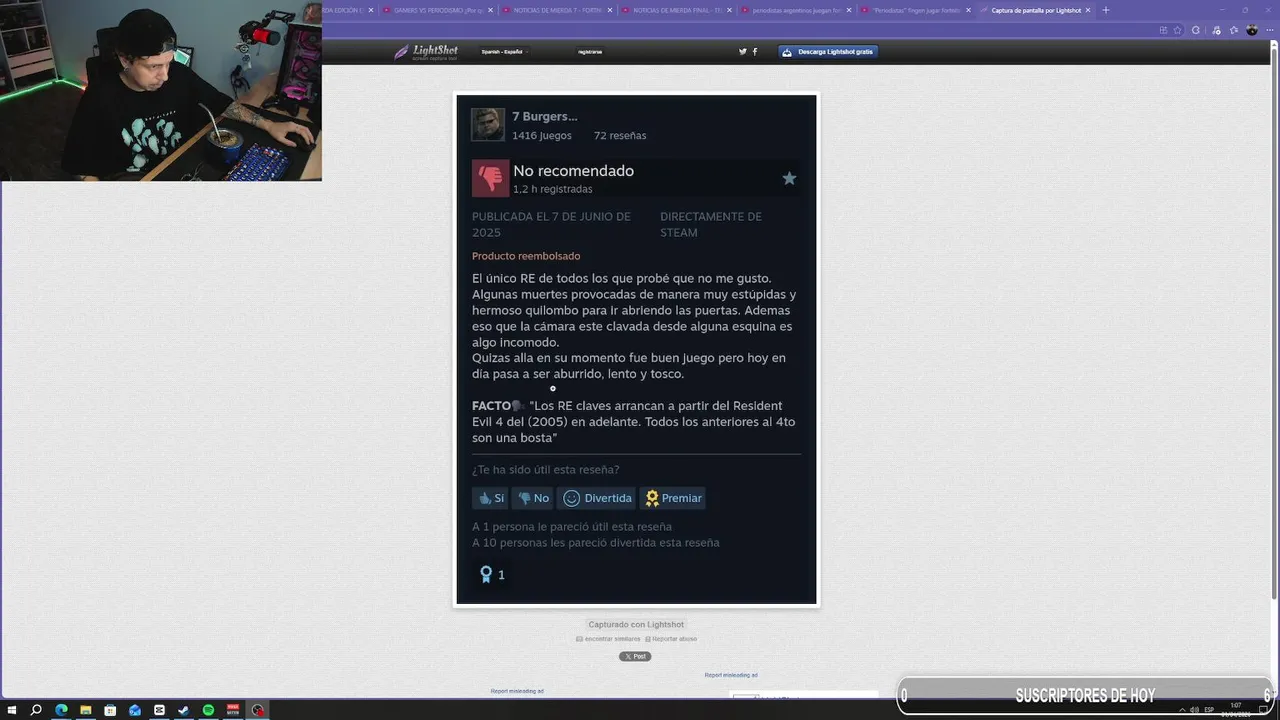Open Outlook mail from taskbar
1280x720 pixels.
click(135, 710)
